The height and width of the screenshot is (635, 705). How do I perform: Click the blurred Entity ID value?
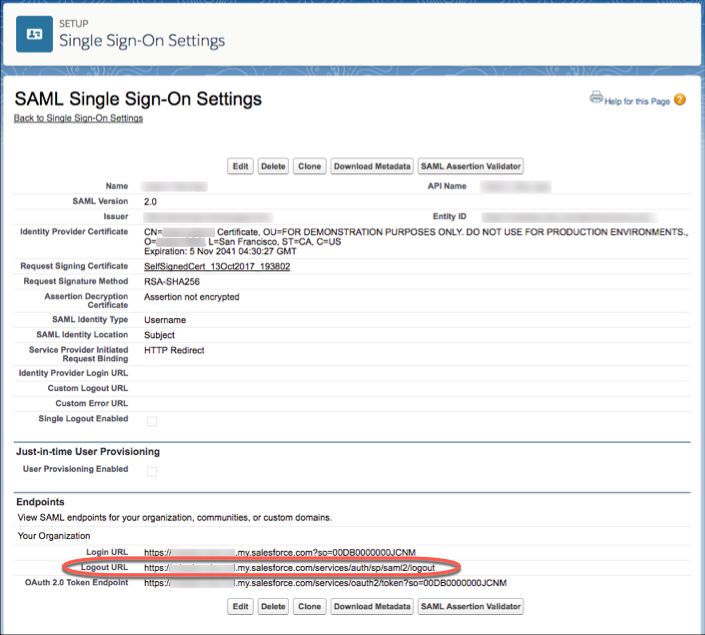point(568,217)
